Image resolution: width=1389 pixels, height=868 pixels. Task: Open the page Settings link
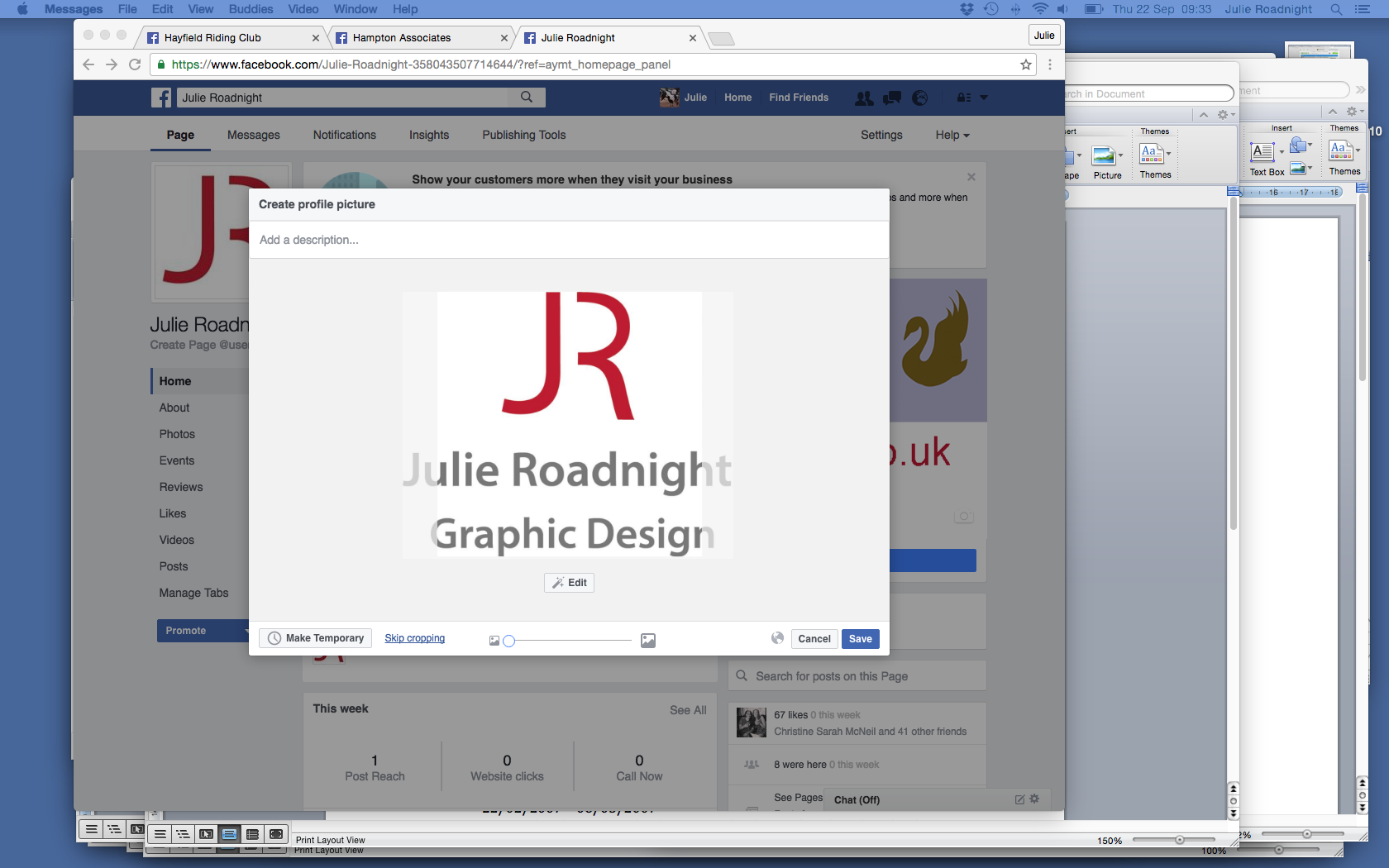pyautogui.click(x=881, y=135)
